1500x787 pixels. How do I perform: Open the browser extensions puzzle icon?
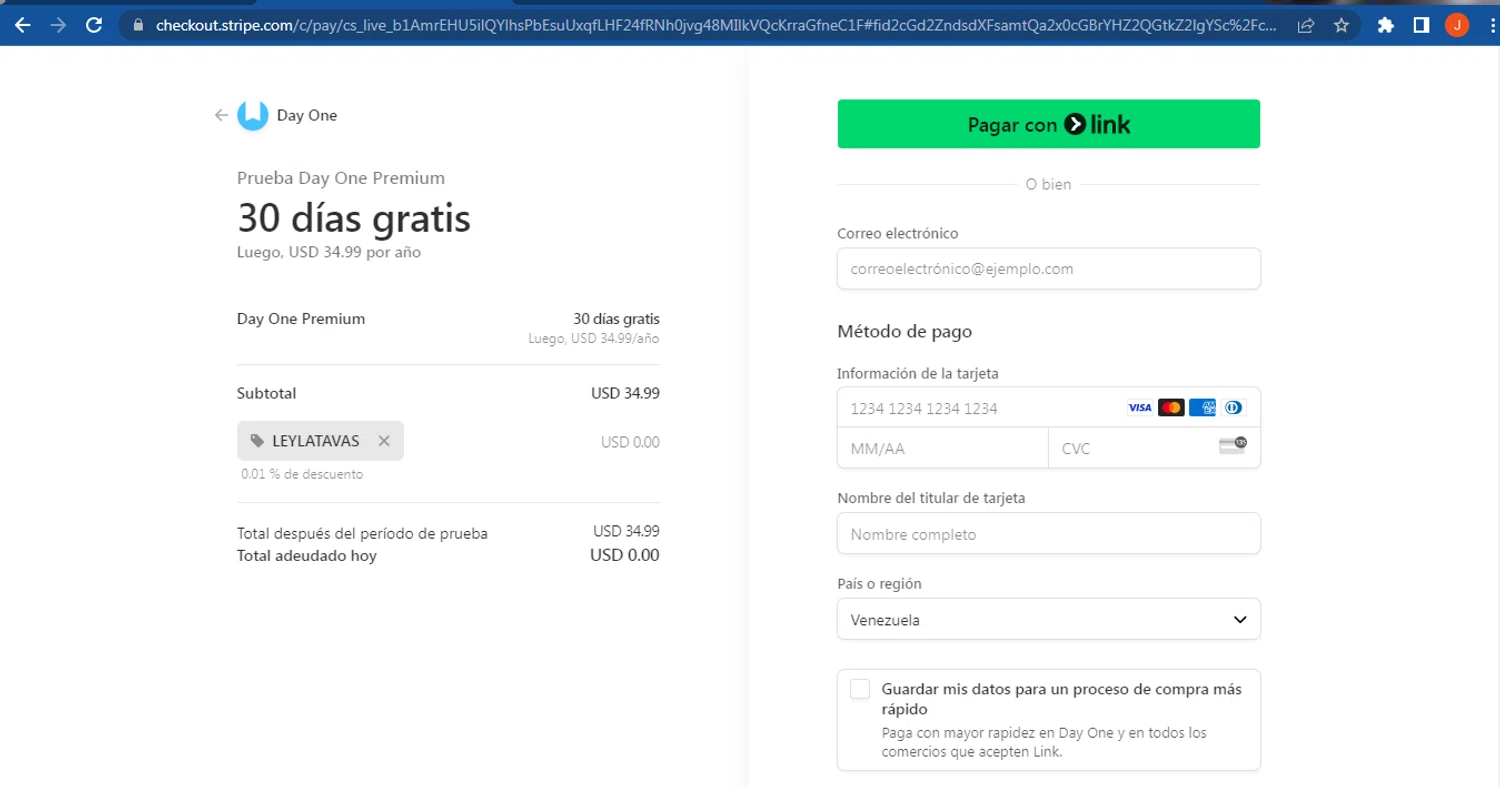pos(1385,25)
